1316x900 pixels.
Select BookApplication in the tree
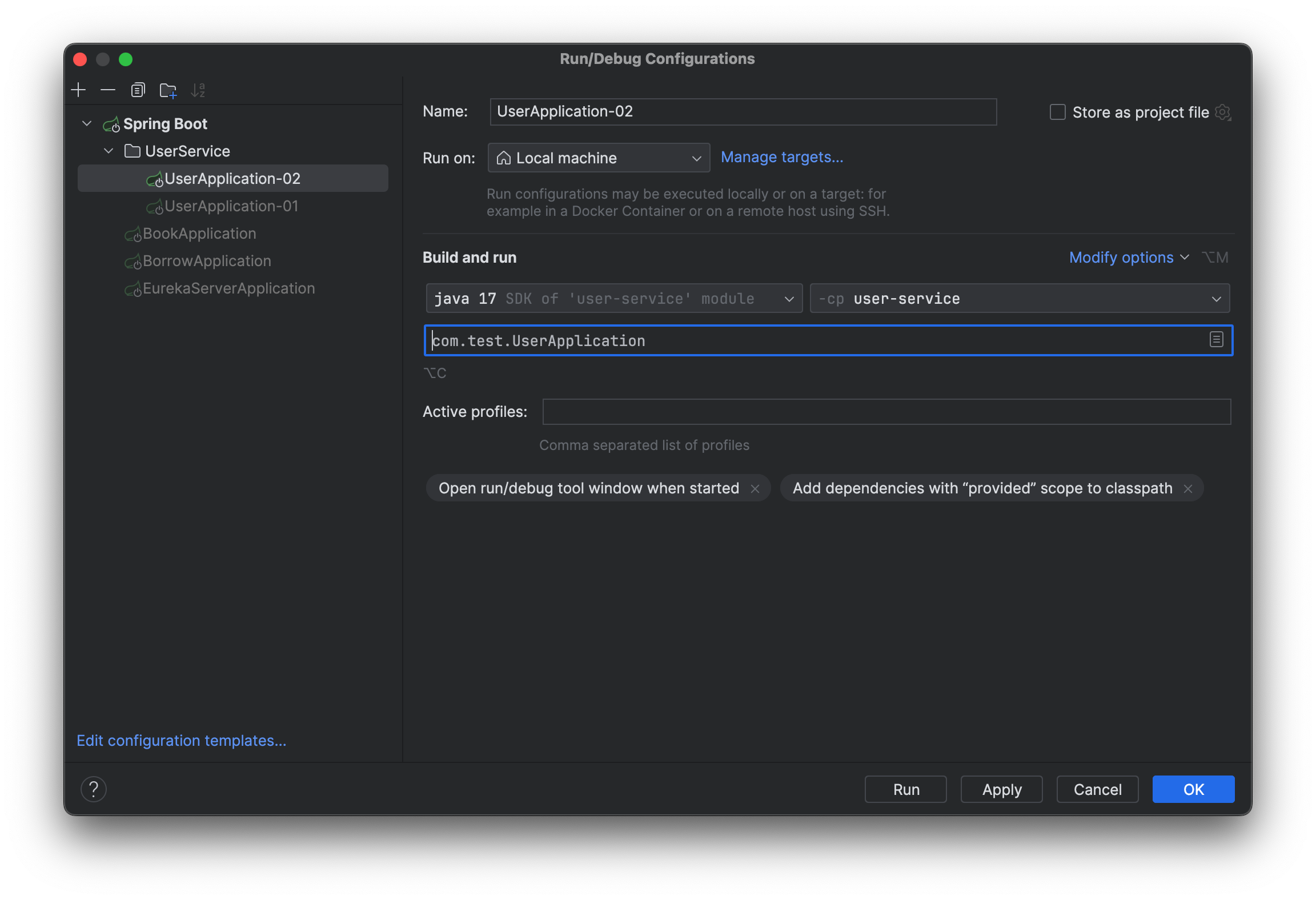(200, 232)
